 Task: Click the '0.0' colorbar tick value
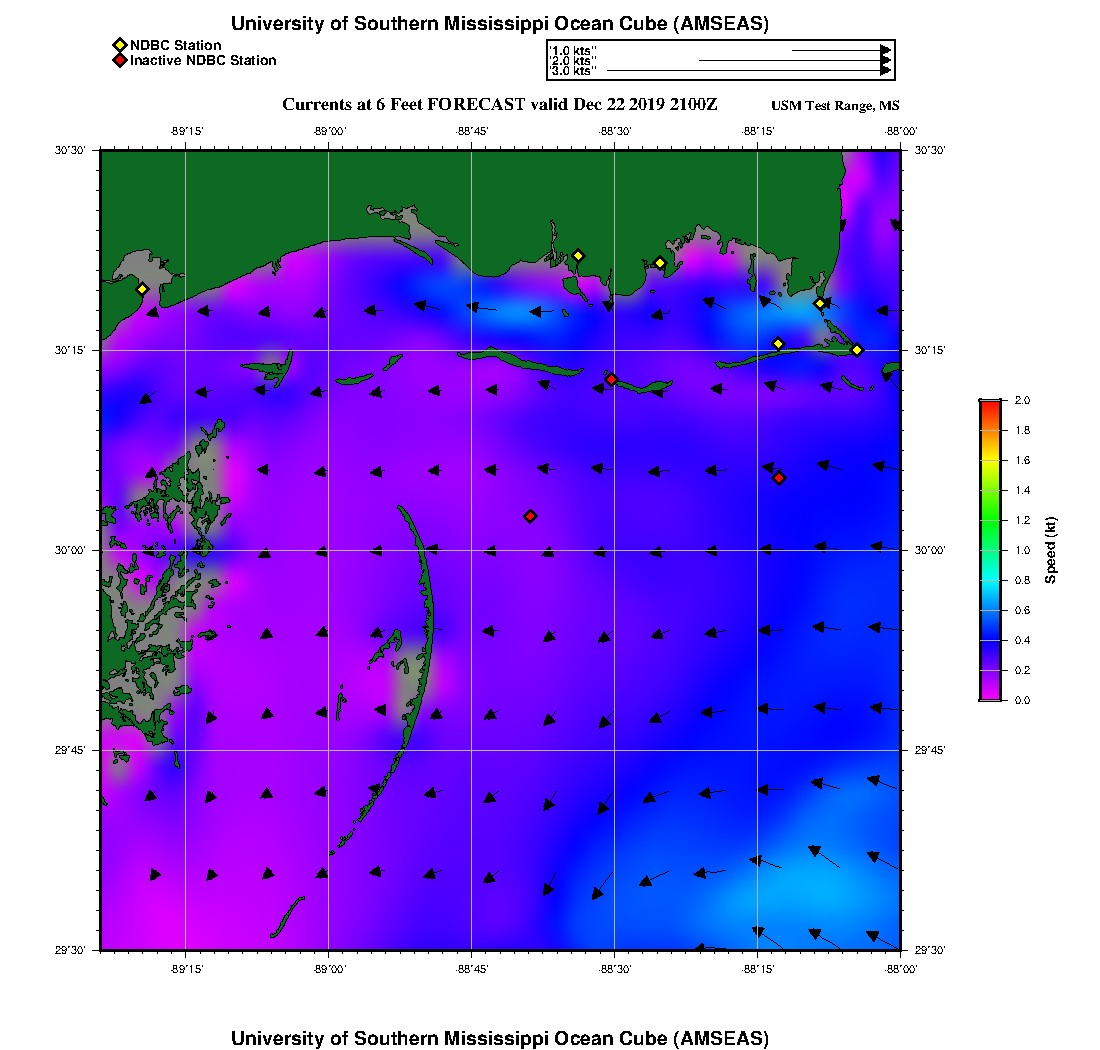coord(1022,700)
